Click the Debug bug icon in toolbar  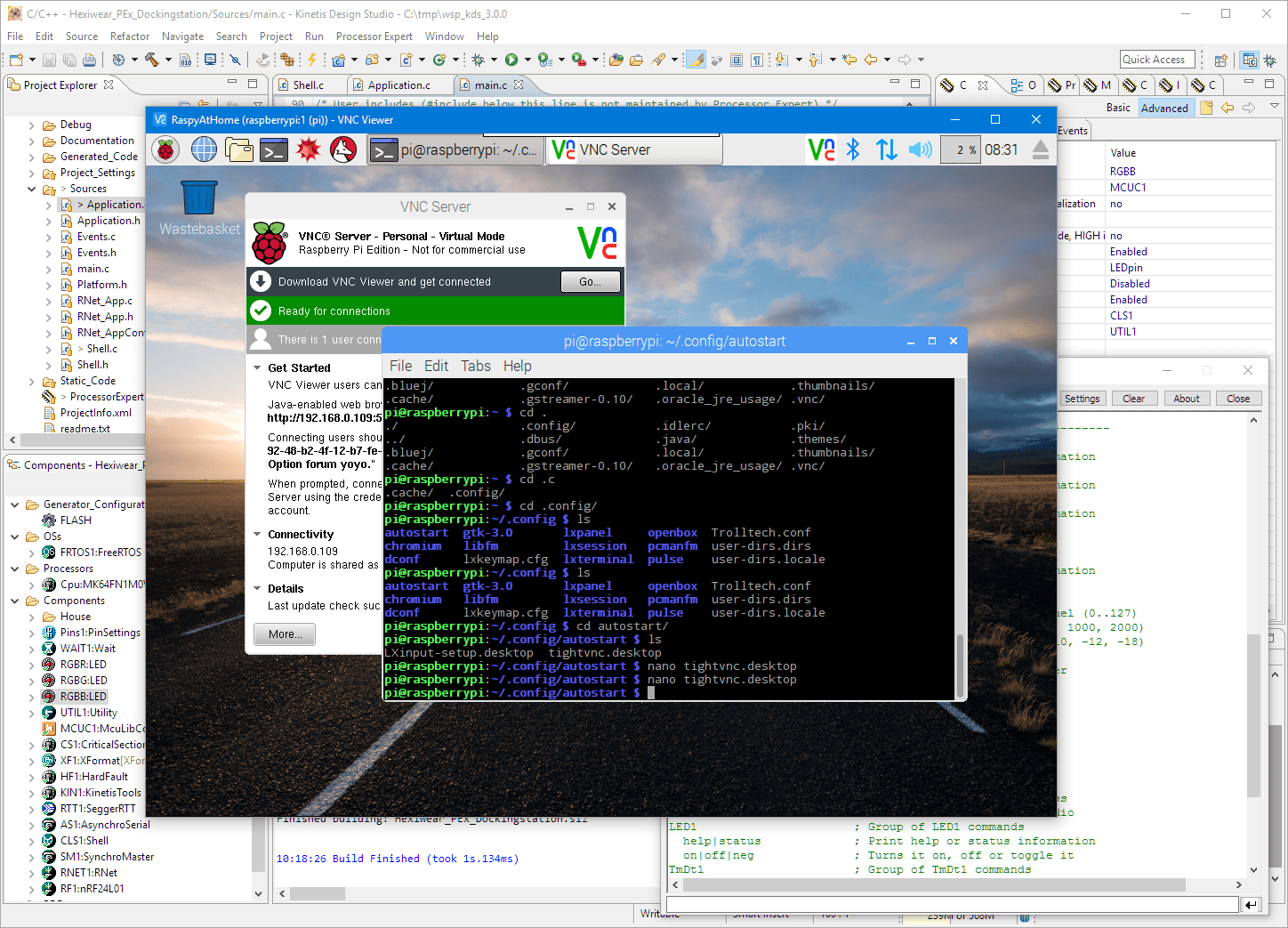478,60
